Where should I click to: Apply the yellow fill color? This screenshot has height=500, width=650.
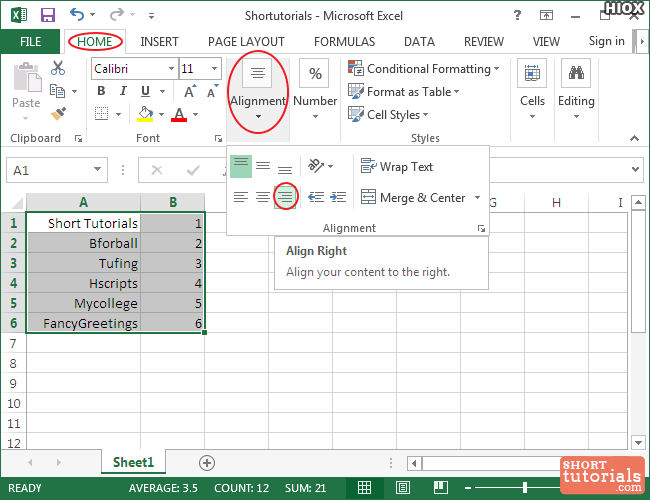pyautogui.click(x=145, y=114)
